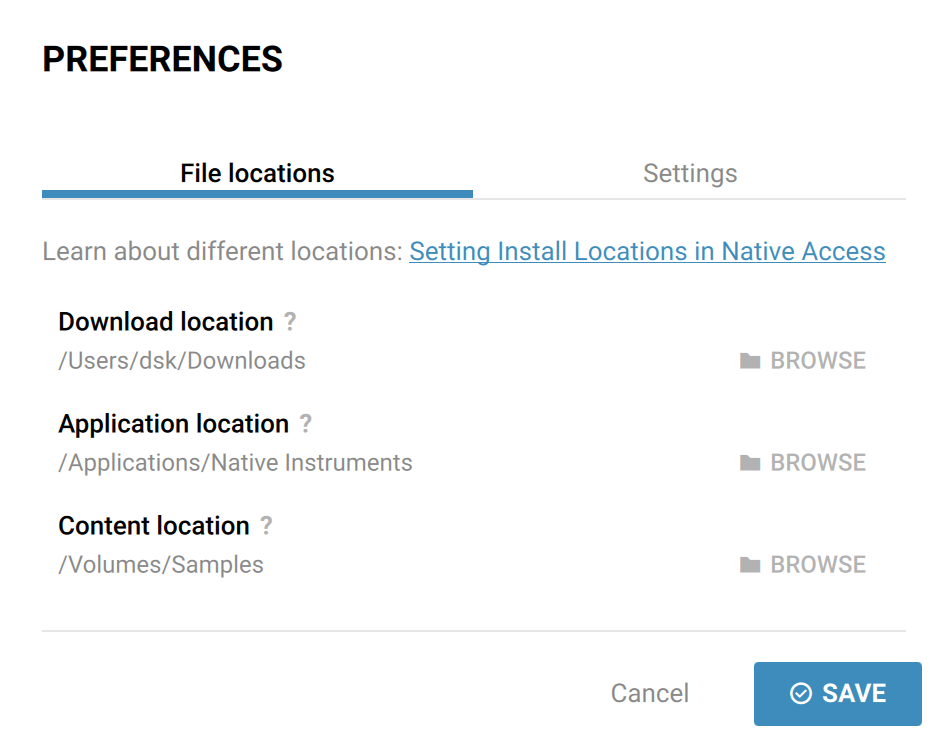This screenshot has width=952, height=750.
Task: Browse for a new application location
Action: [x=803, y=463]
